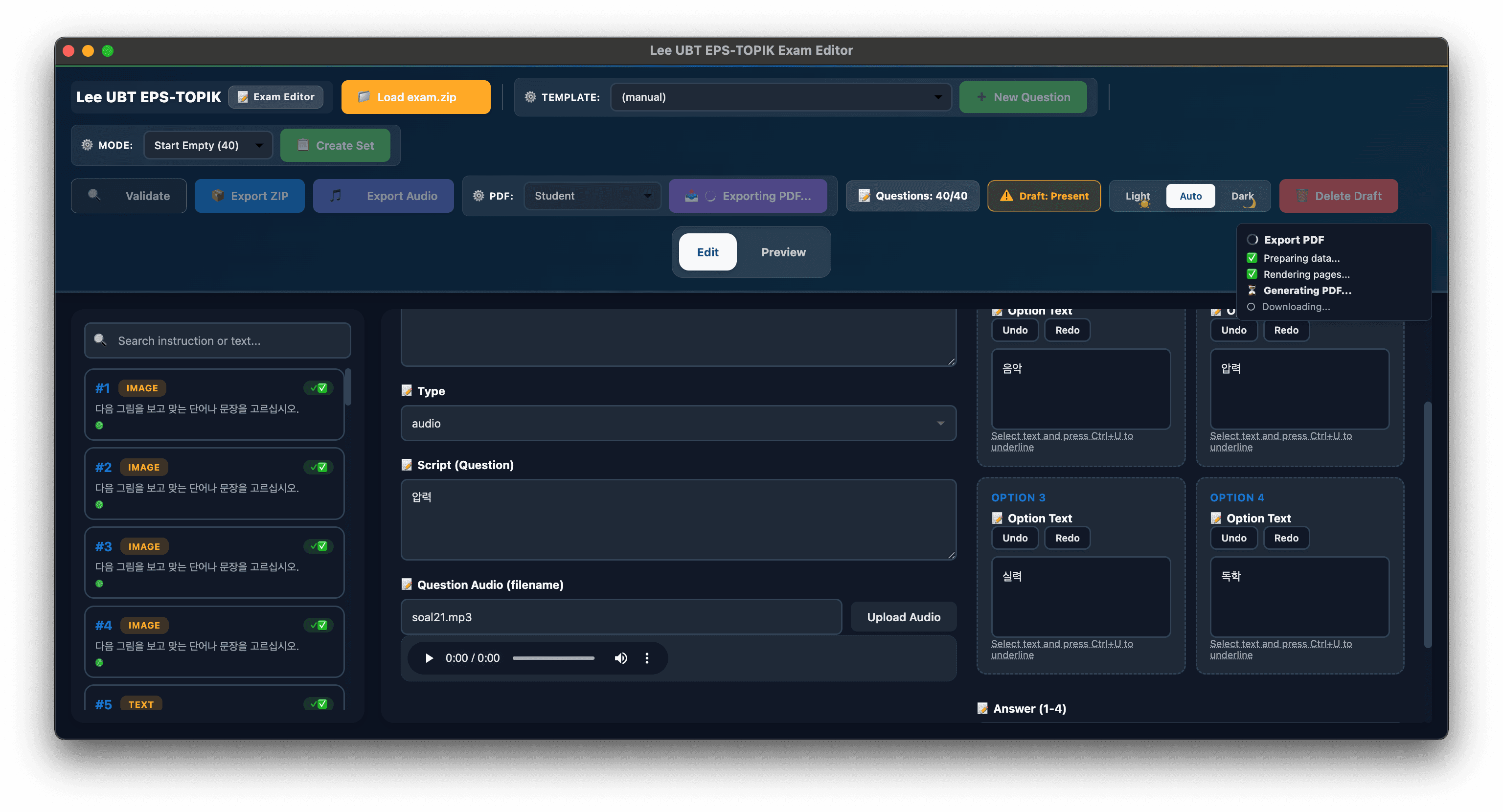The image size is (1503, 812).
Task: Click the trash icon on Delete Draft
Action: click(1302, 196)
